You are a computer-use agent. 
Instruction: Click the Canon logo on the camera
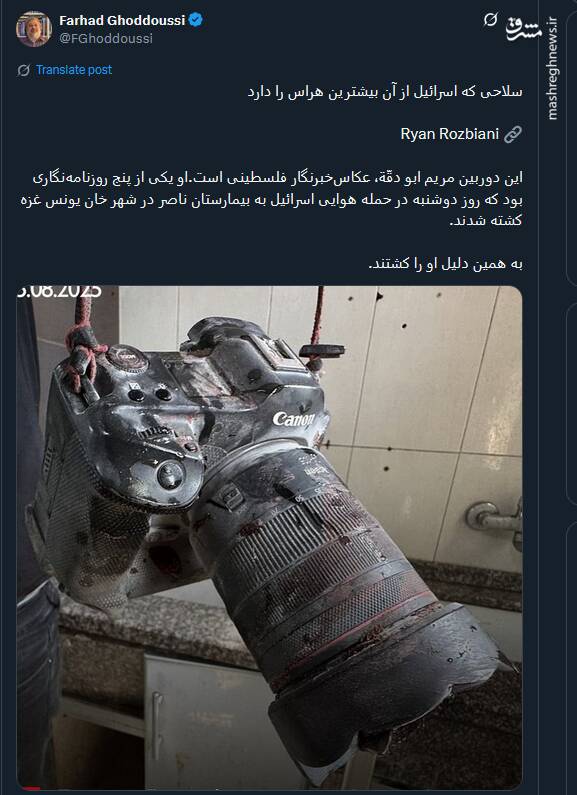coord(294,419)
